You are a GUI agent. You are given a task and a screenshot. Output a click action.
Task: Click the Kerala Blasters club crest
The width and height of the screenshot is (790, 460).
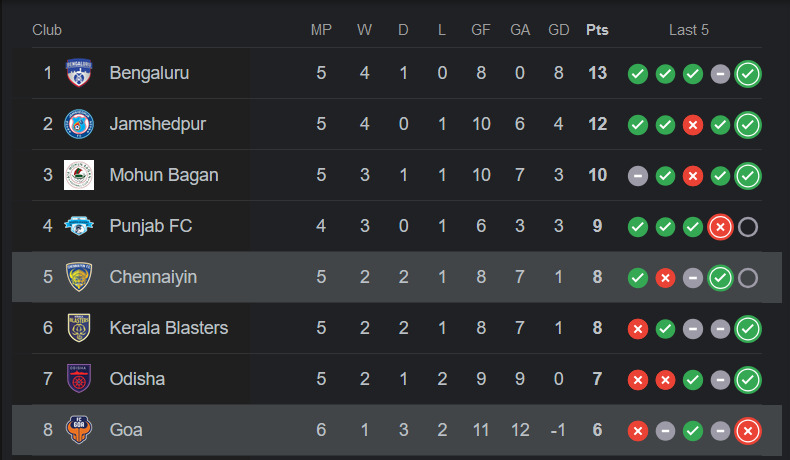coord(78,328)
